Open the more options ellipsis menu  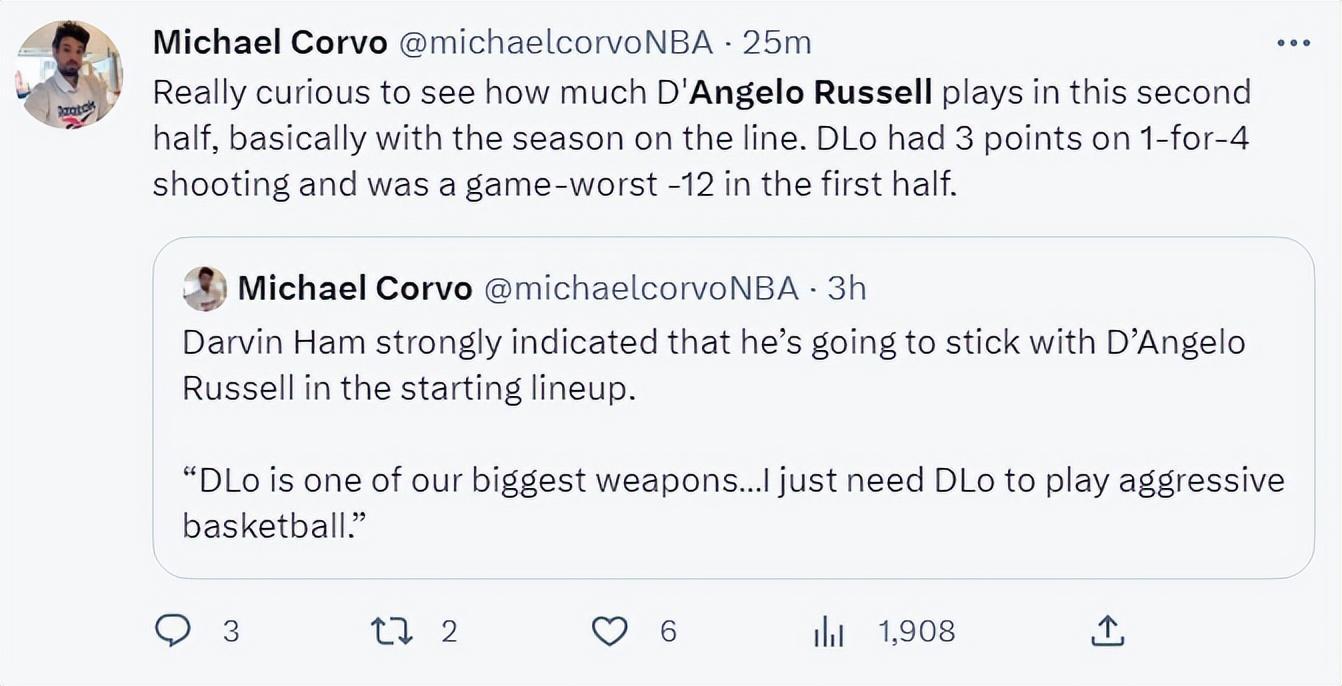point(1293,43)
